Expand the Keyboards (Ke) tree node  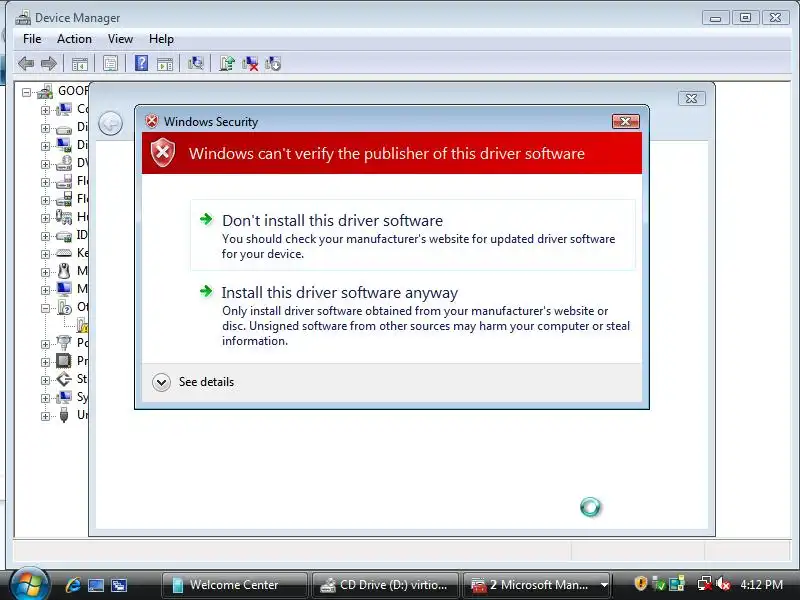click(45, 254)
